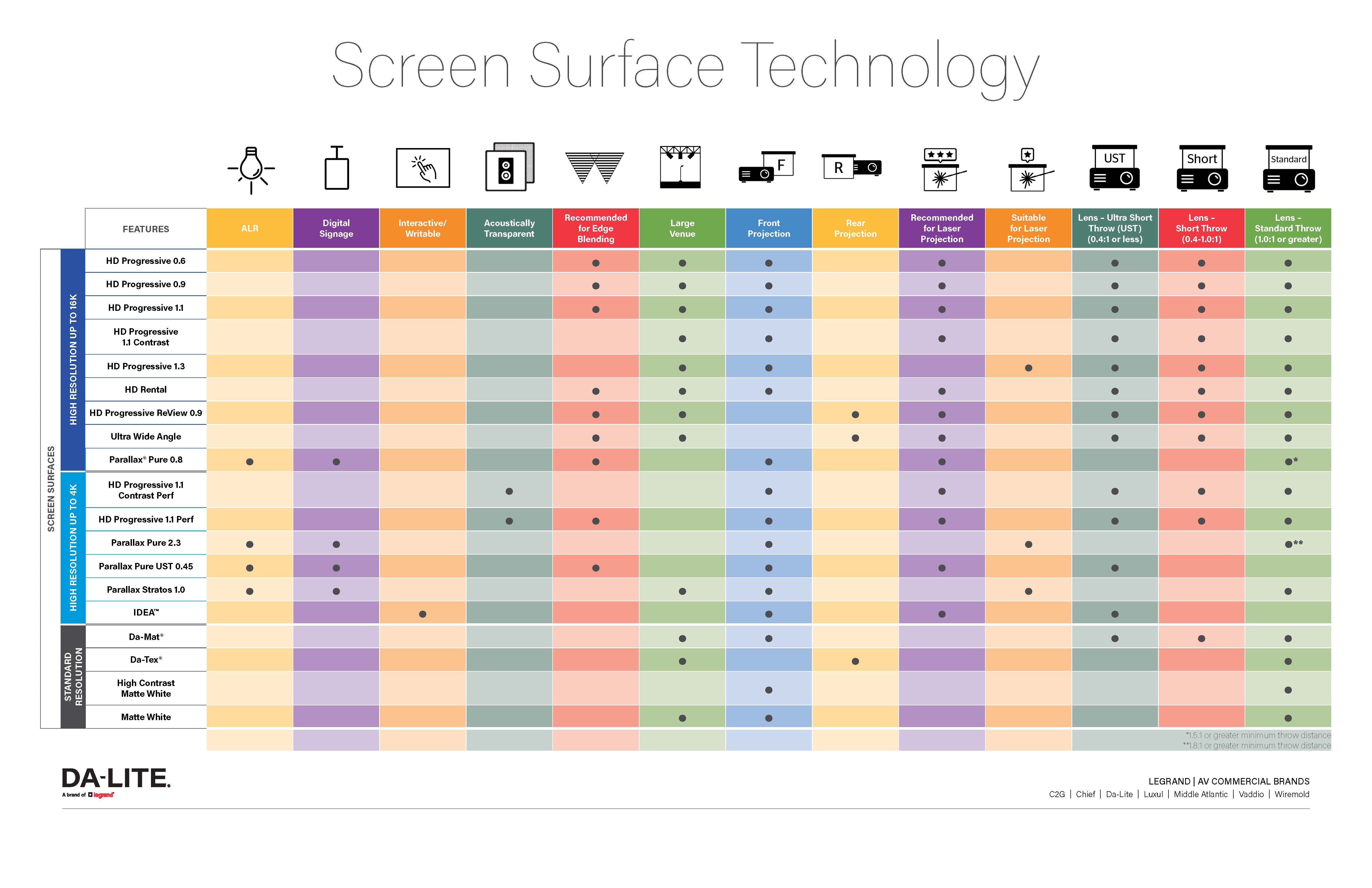Click the ALR ambient light rejection icon
1372x888 pixels.
(x=253, y=172)
